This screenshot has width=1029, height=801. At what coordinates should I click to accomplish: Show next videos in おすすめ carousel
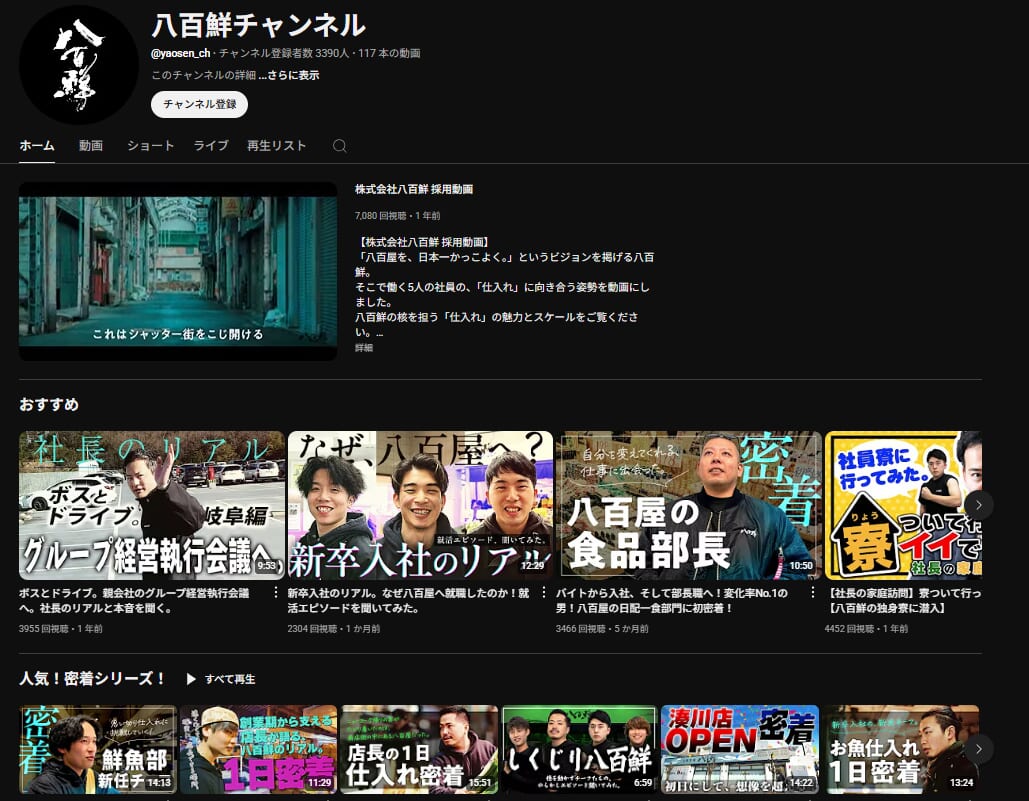(x=978, y=504)
